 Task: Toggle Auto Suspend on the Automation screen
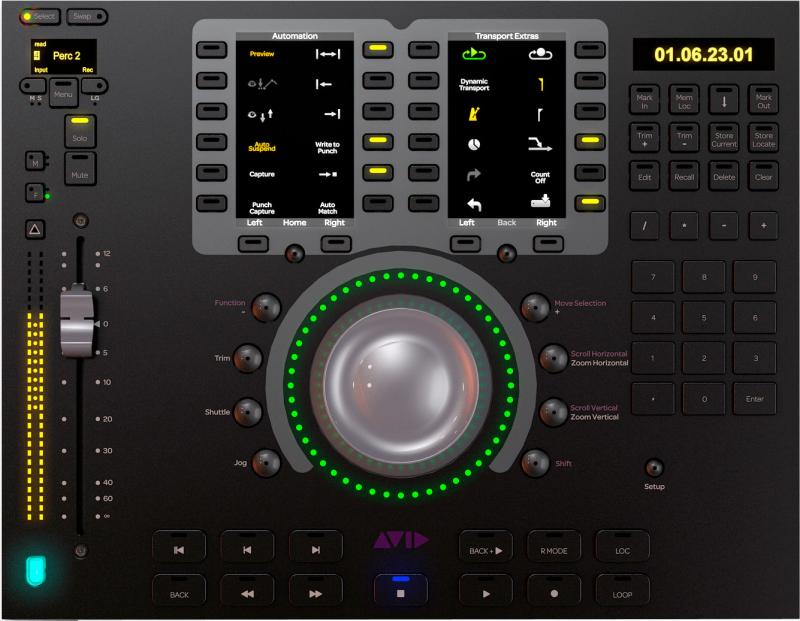263,146
